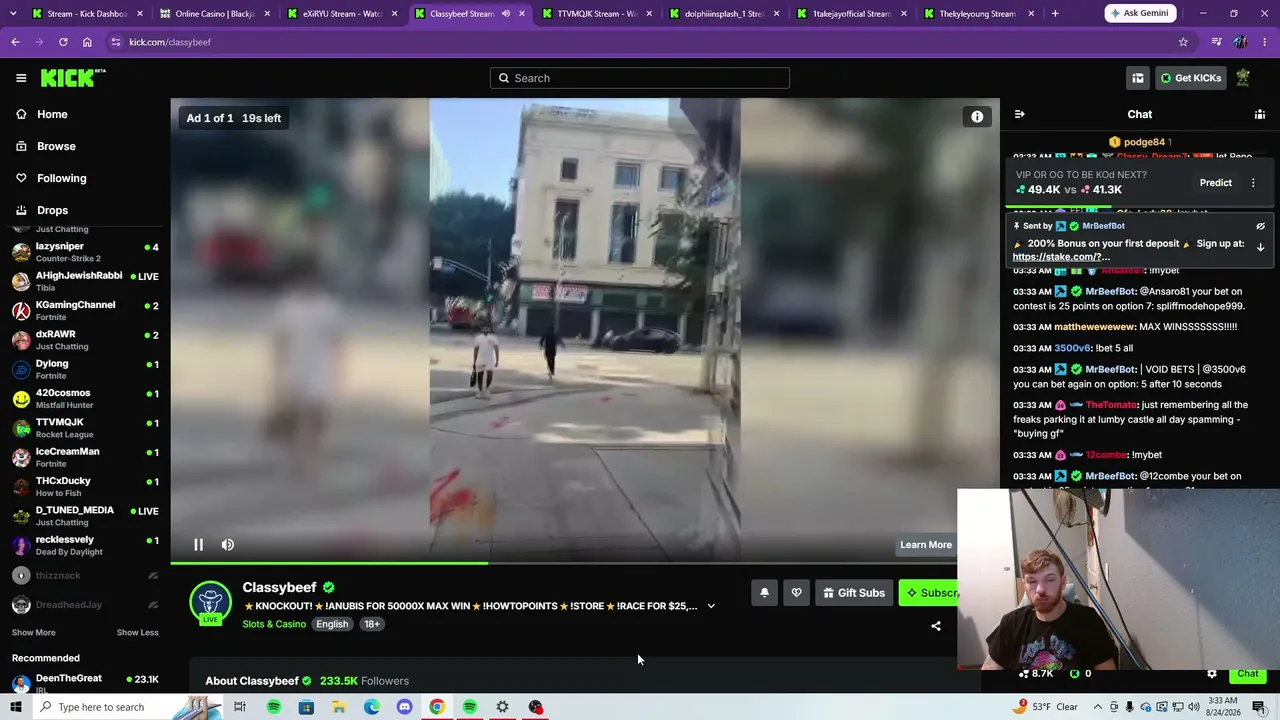Image resolution: width=1280 pixels, height=720 pixels.
Task: Click the Predict button
Action: coord(1215,183)
